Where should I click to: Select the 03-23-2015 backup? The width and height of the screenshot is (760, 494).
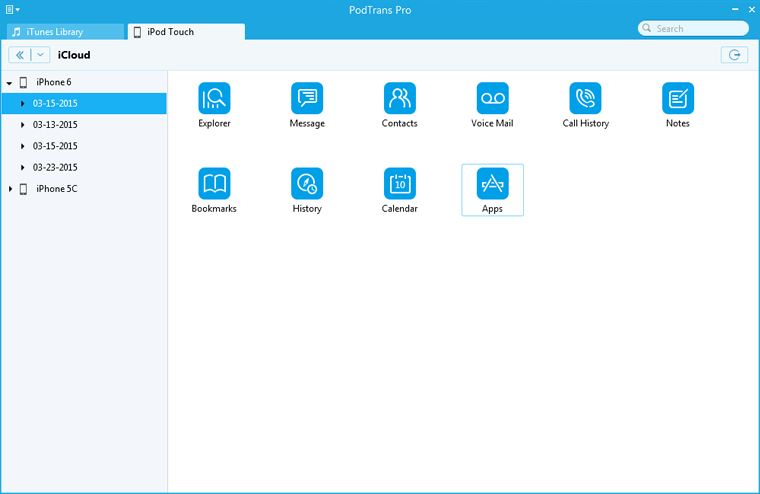point(55,167)
